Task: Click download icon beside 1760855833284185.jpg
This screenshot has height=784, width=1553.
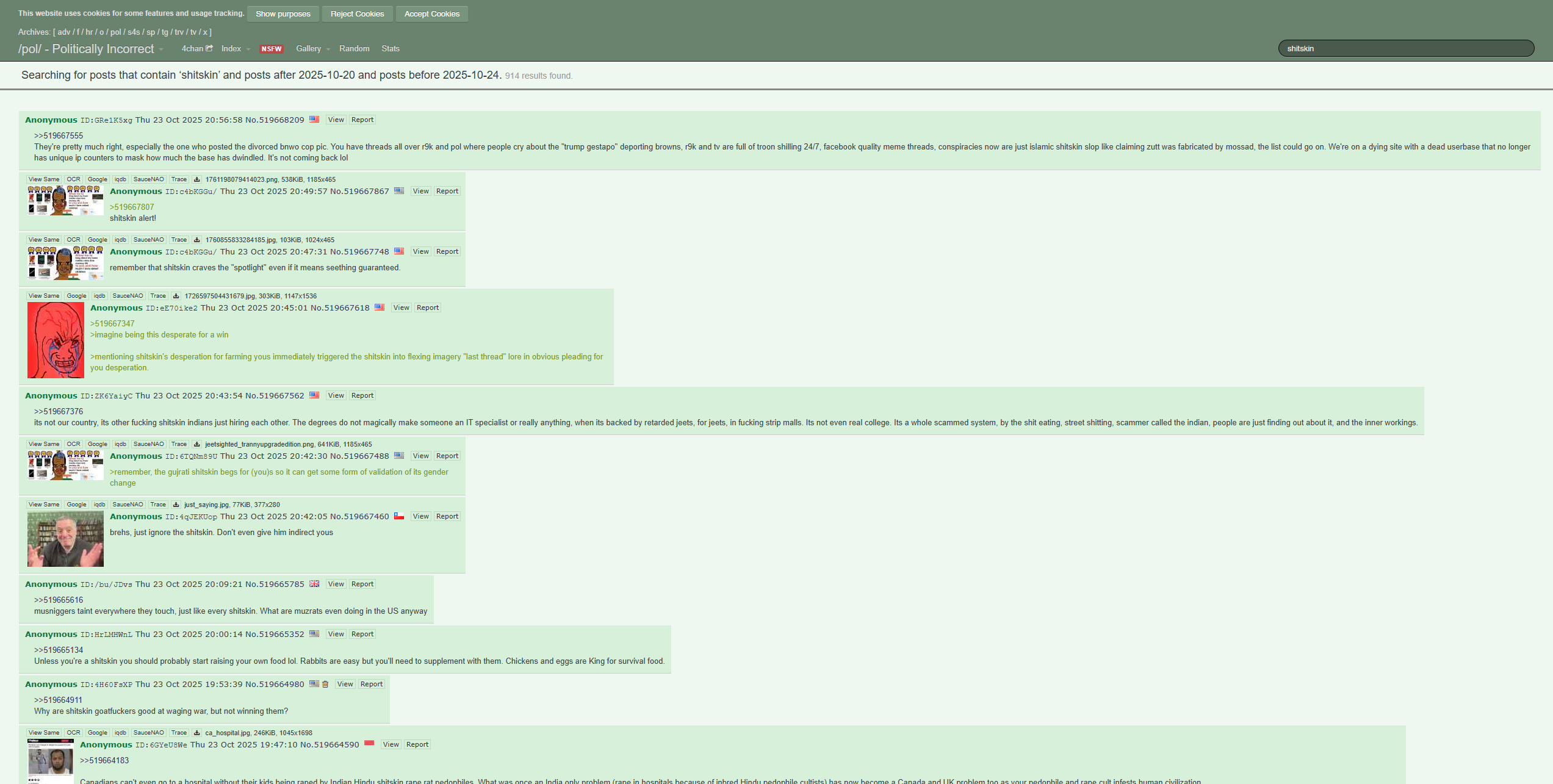Action: point(196,240)
